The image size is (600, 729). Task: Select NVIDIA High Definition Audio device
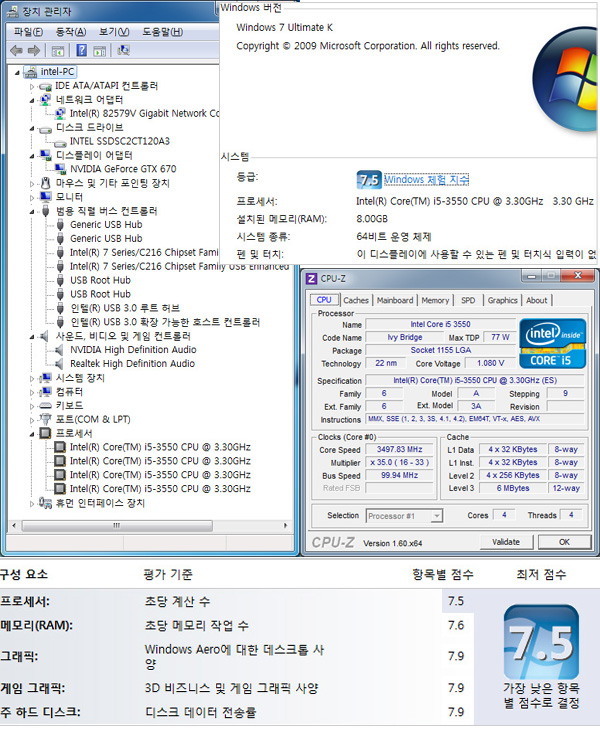[133, 350]
